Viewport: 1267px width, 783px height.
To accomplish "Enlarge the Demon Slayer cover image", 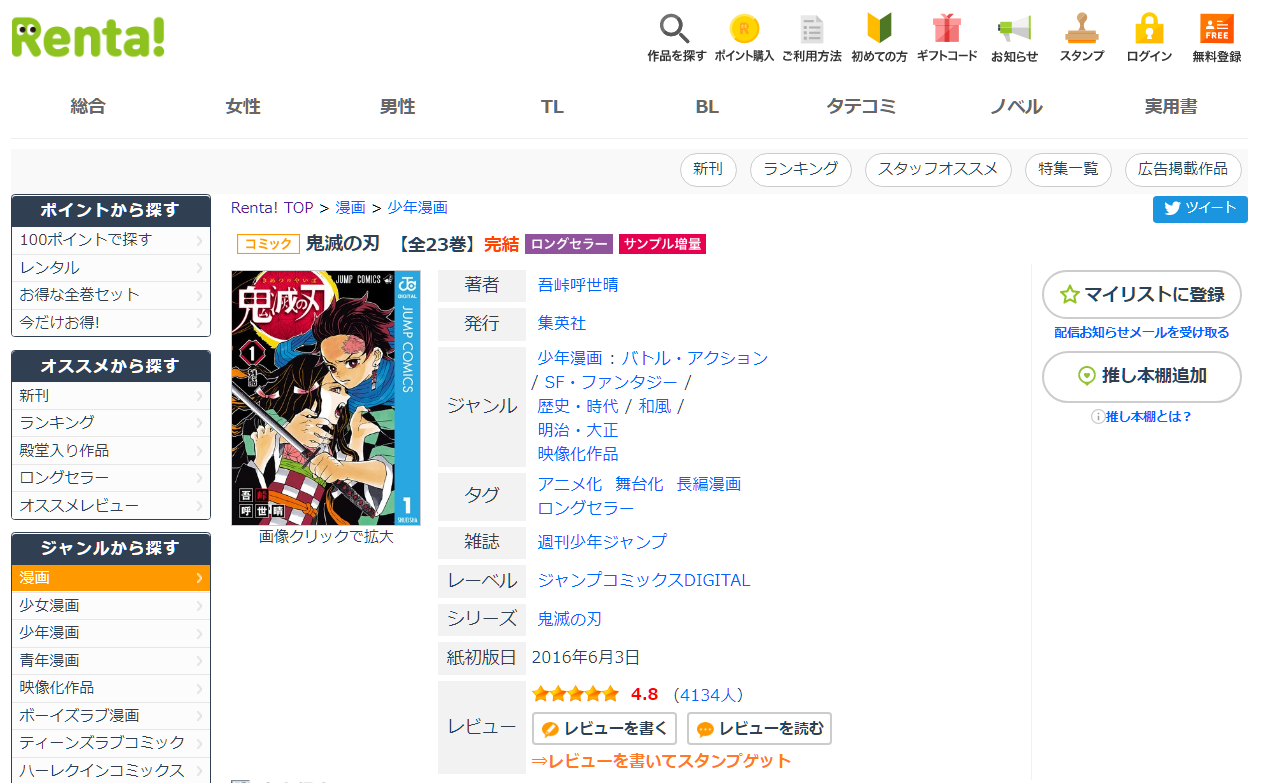I will pos(326,398).
